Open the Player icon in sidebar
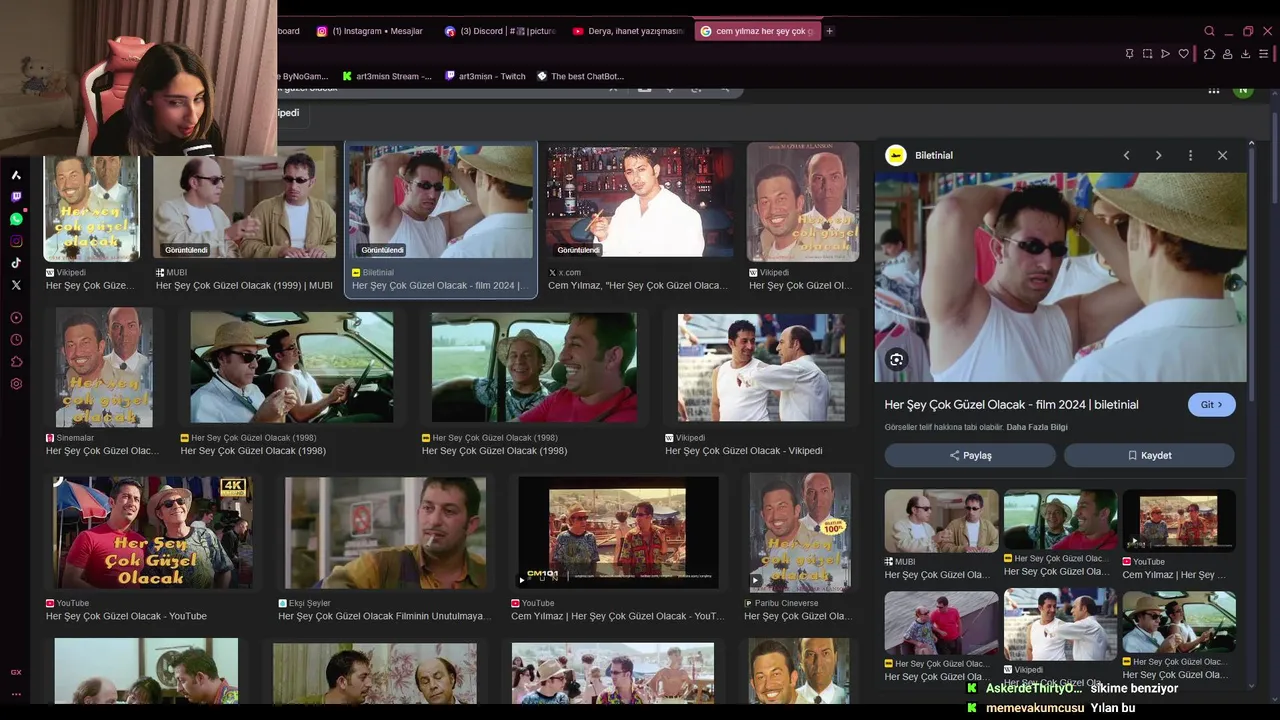The height and width of the screenshot is (720, 1280). [x=16, y=318]
